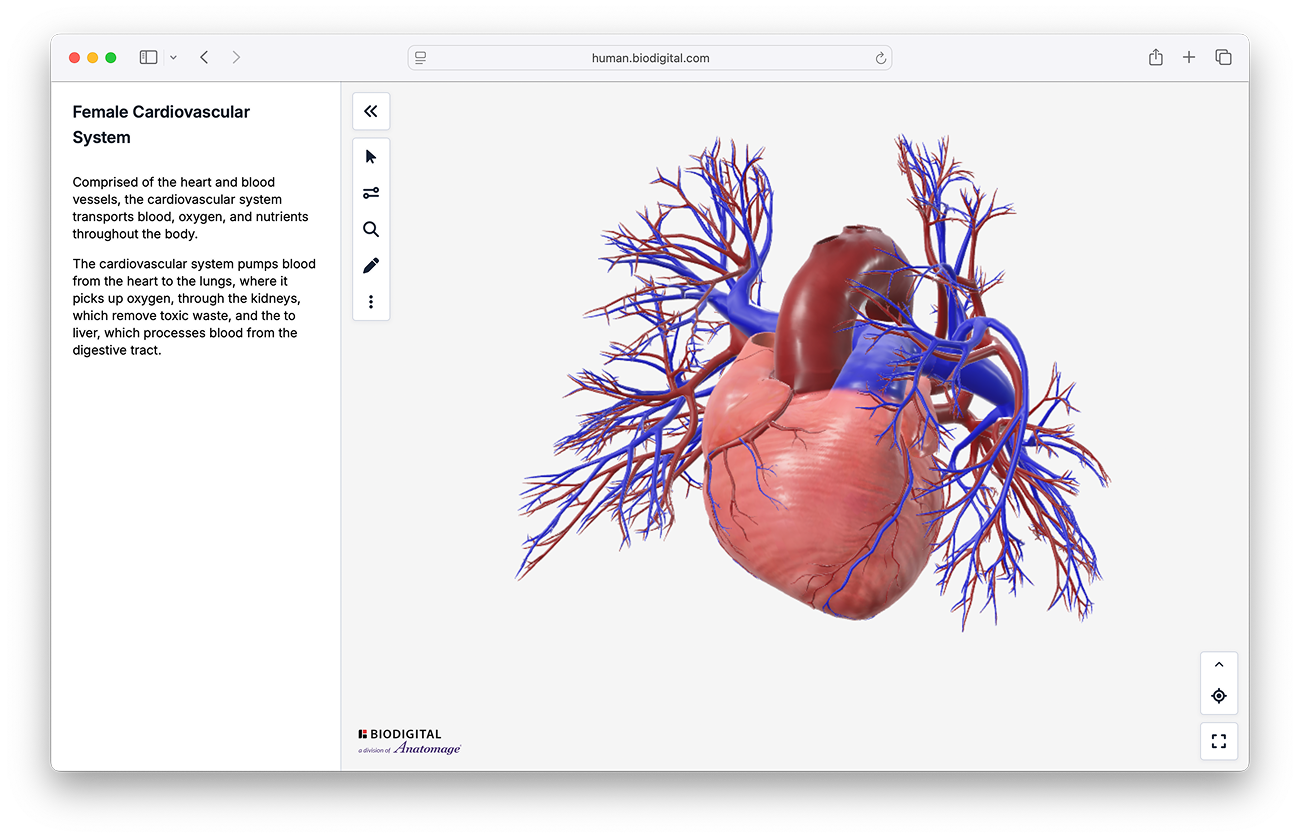The width and height of the screenshot is (1300, 838).
Task: Open sidebar options dropdown arrow
Action: point(173,58)
